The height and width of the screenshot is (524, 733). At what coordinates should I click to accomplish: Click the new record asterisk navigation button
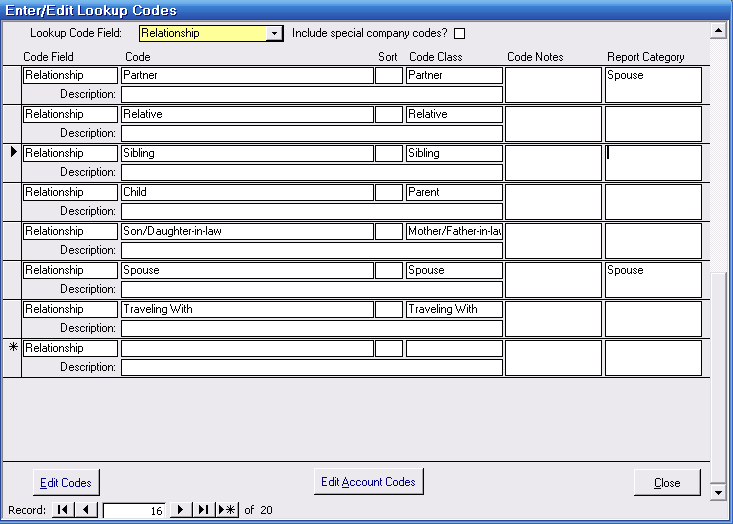[x=228, y=510]
